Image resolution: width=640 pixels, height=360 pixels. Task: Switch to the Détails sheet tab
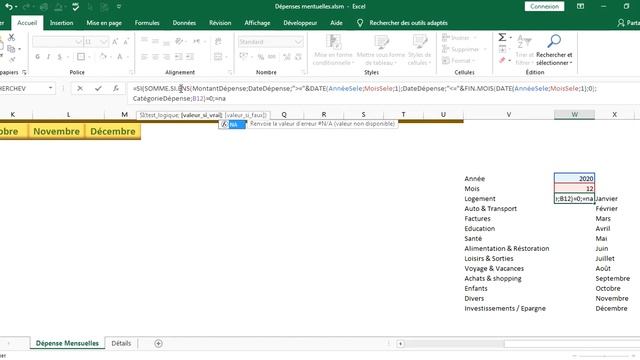click(x=121, y=344)
